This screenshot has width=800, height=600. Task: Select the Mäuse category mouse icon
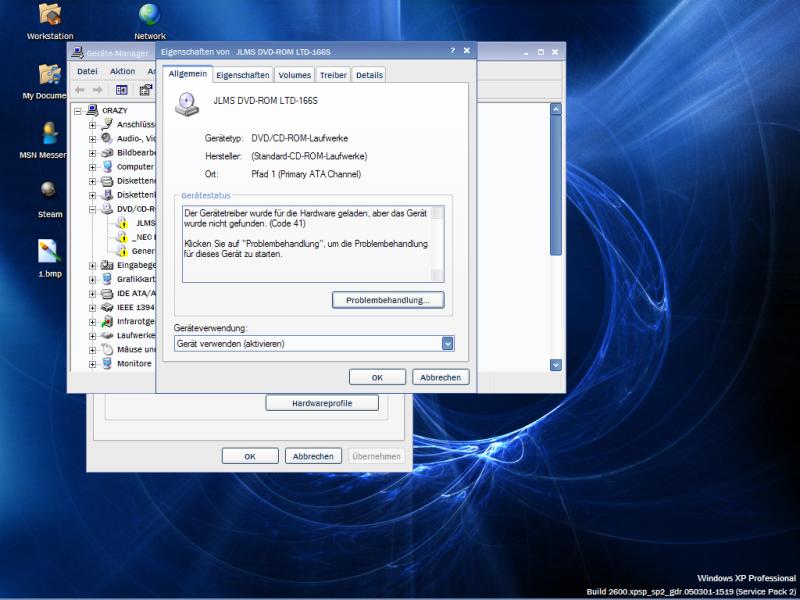107,349
